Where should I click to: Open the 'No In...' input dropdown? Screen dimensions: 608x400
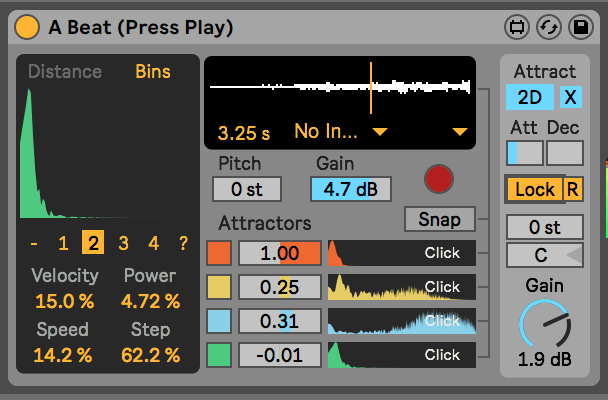[x=340, y=131]
